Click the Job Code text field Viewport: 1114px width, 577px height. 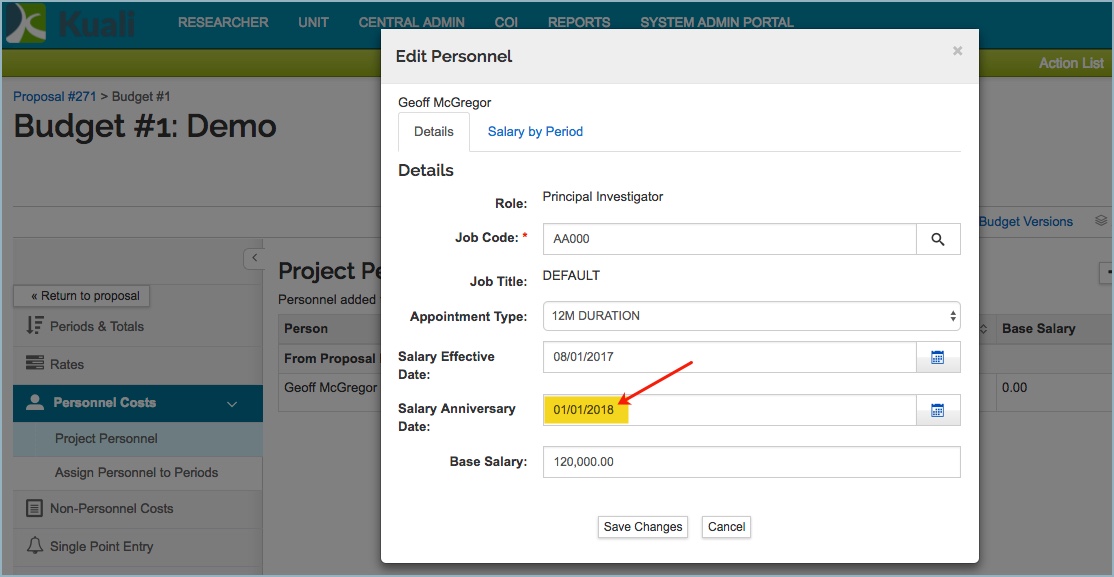pyautogui.click(x=729, y=239)
